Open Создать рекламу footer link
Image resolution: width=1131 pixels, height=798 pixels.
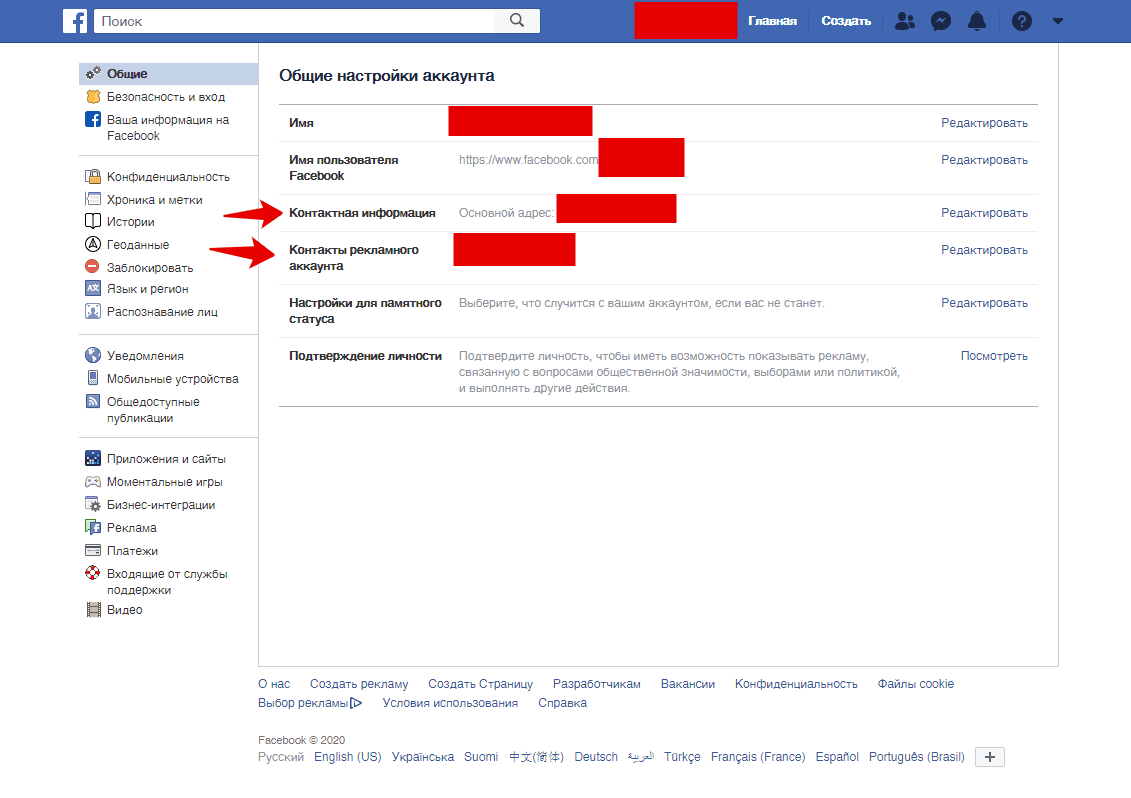coord(359,684)
